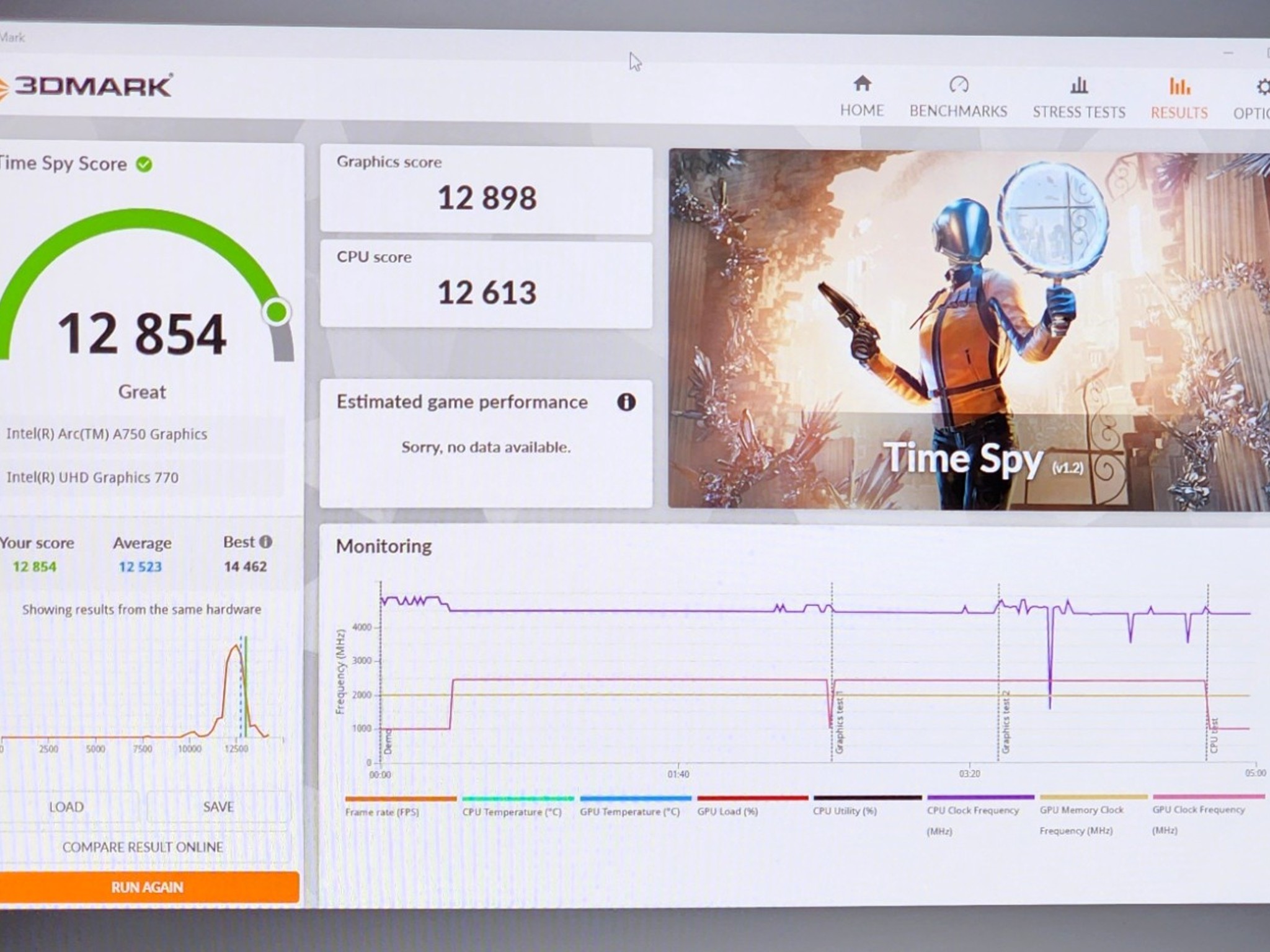
Task: Click the SAVE button
Action: 218,806
